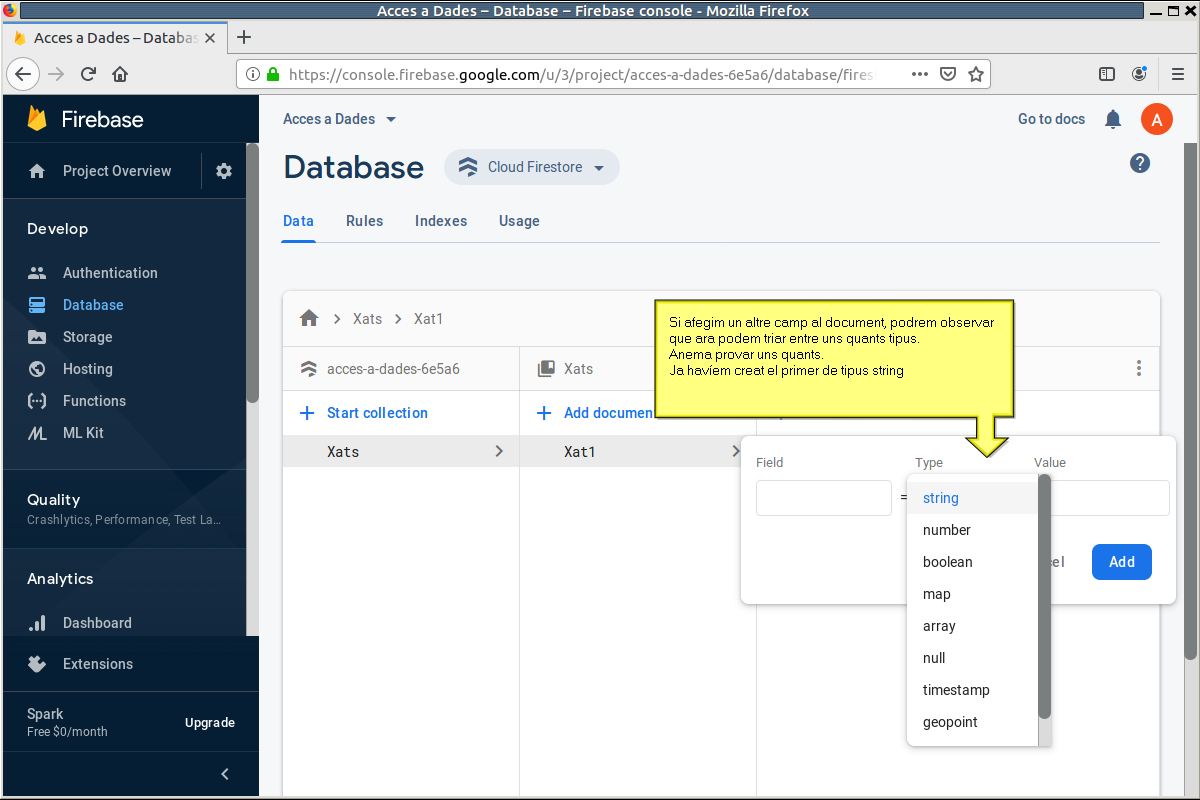Bookmark this page with the star icon

(x=976, y=74)
